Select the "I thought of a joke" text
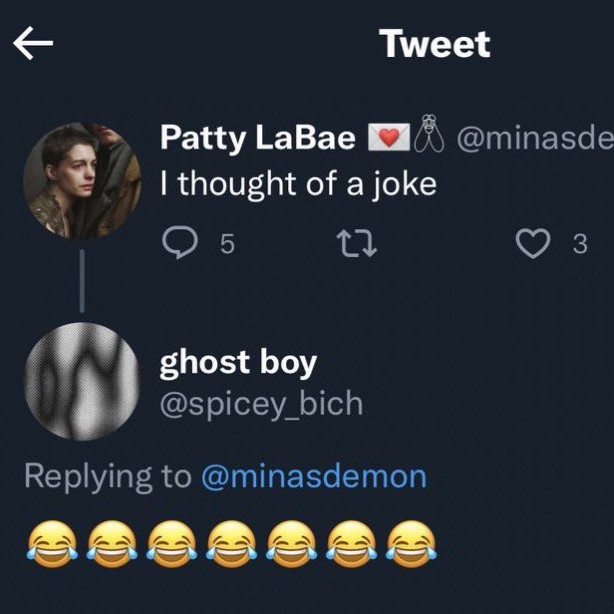The image size is (614, 614). click(298, 185)
